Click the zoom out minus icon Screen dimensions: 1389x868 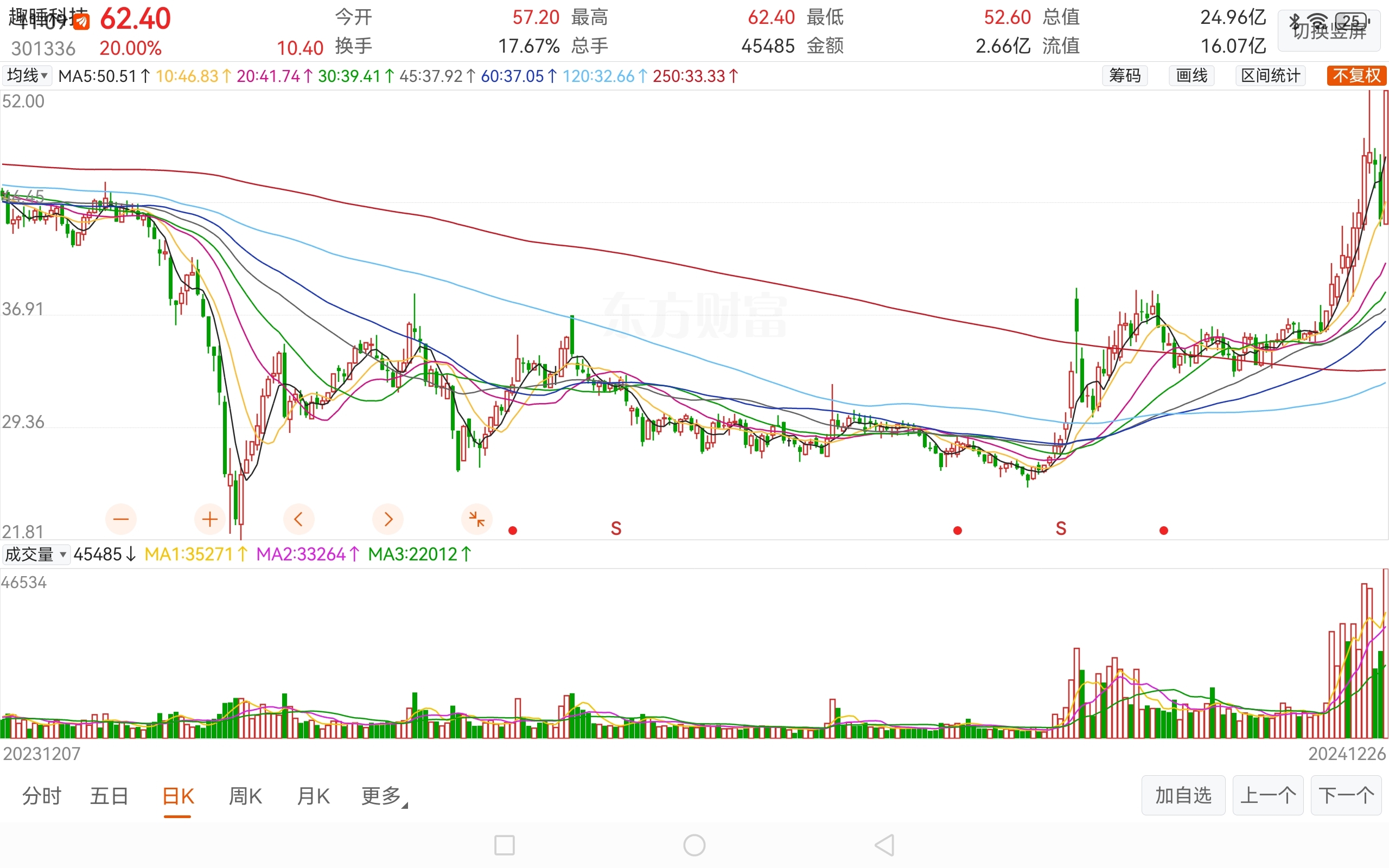[x=121, y=520]
